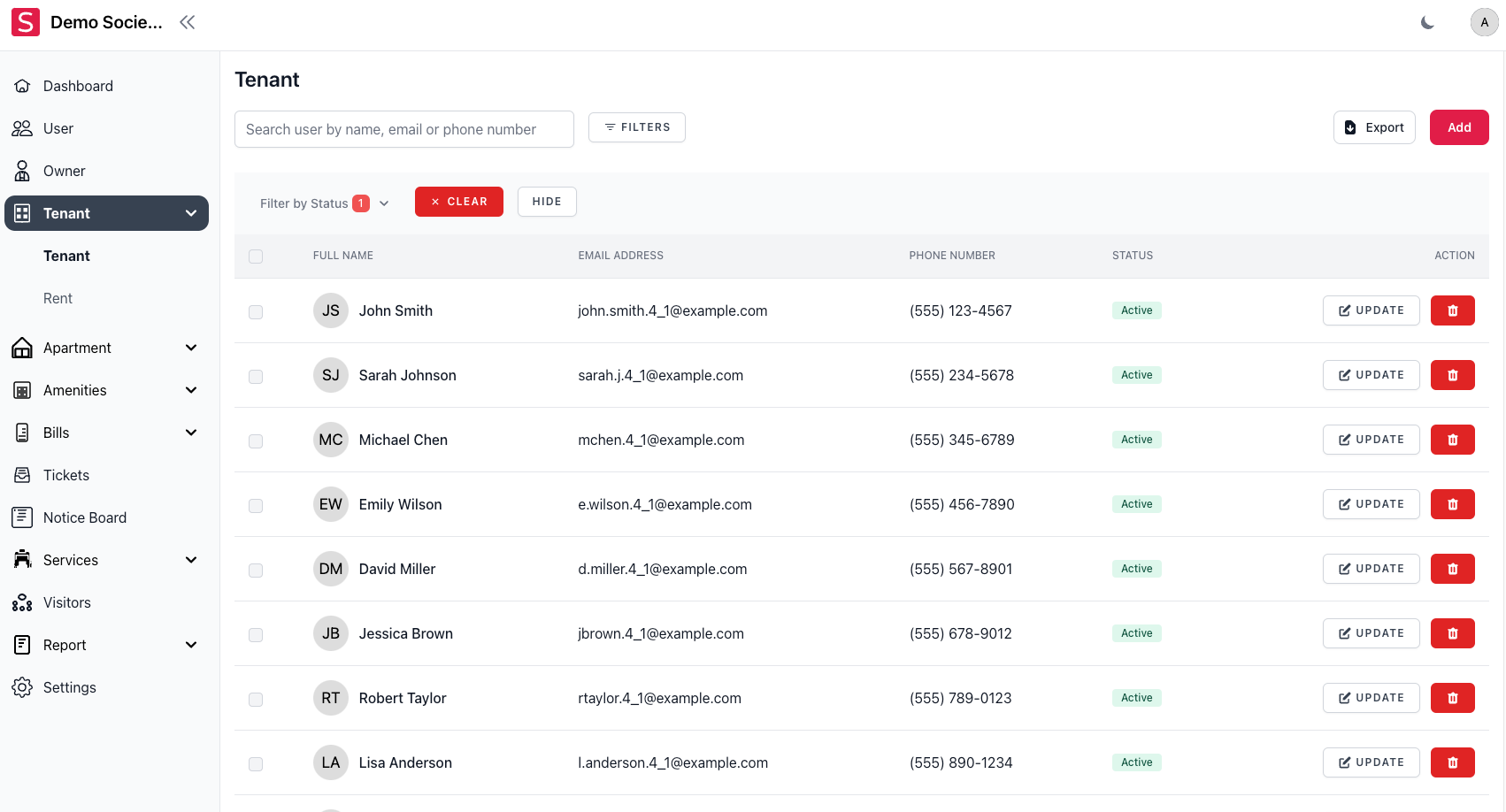Delete Robert Taylor via trash icon

[1452, 698]
